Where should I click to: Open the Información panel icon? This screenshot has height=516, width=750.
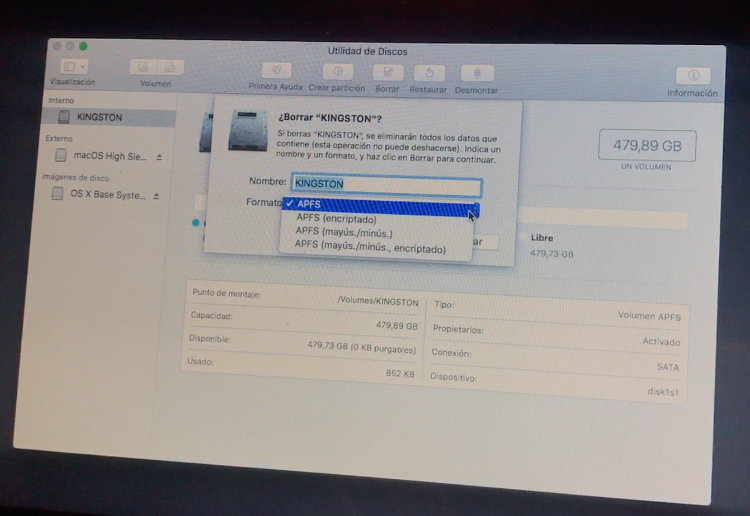point(692,77)
